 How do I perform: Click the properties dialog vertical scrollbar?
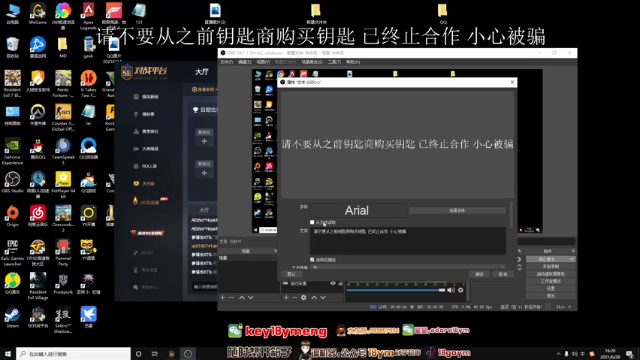coord(511,214)
